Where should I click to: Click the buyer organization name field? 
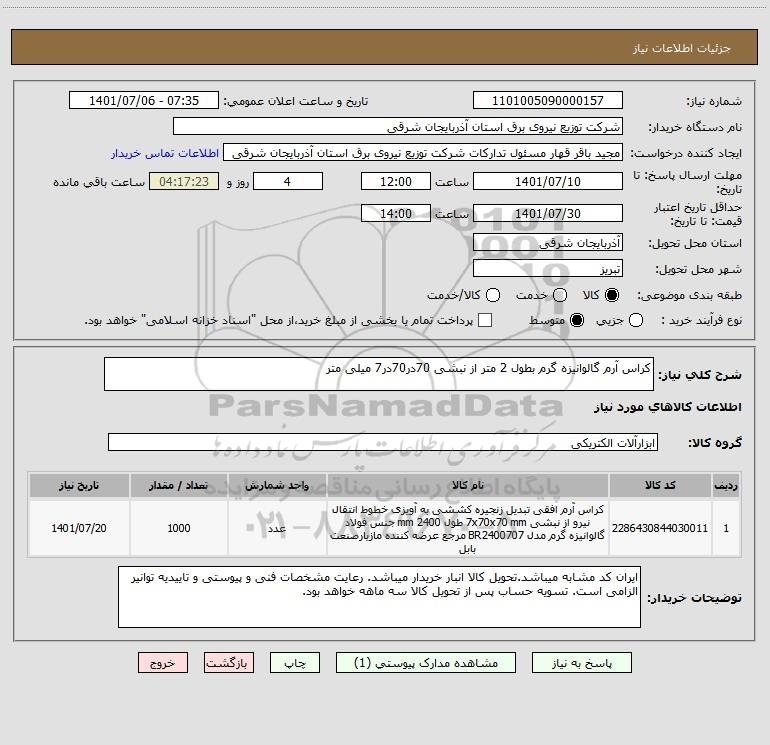pos(398,126)
